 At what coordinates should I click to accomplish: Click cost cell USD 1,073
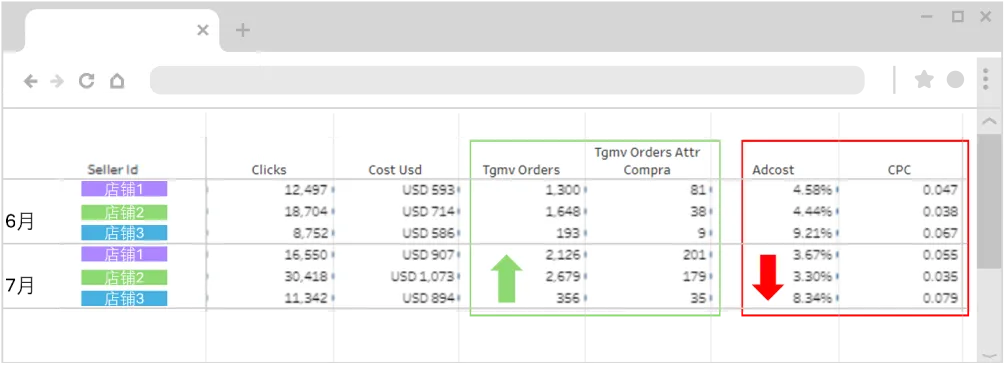coord(422,277)
